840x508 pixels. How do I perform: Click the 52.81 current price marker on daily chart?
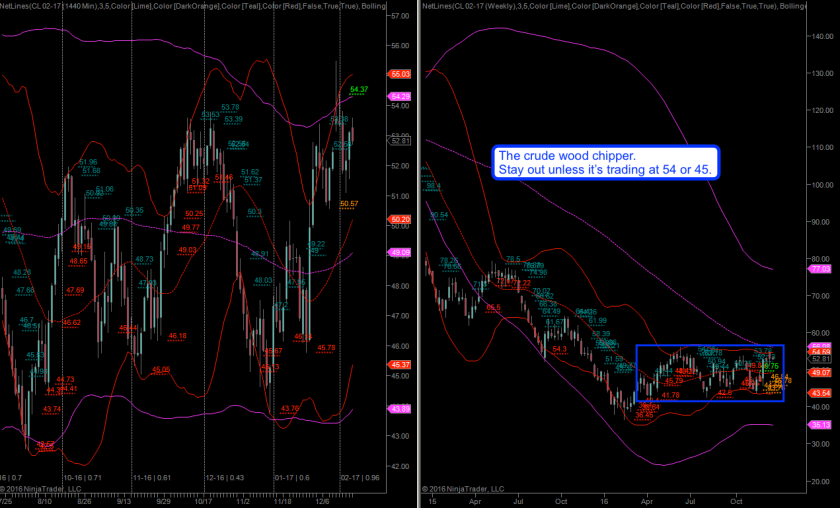tap(401, 140)
